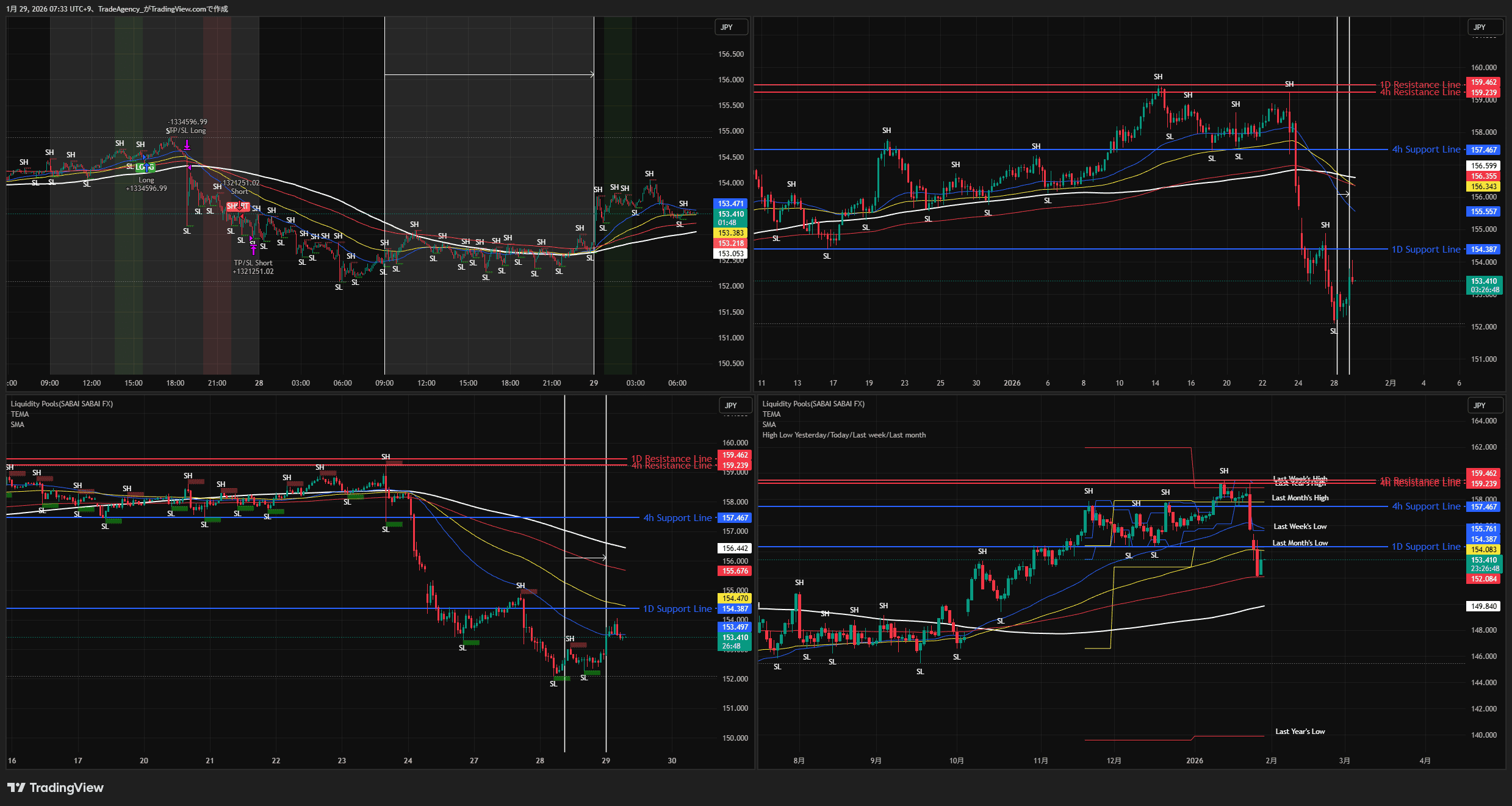Viewport: 1512px width, 806px height.
Task: Select Liquidity Pools indicator legend bottom-left
Action: coord(62,404)
